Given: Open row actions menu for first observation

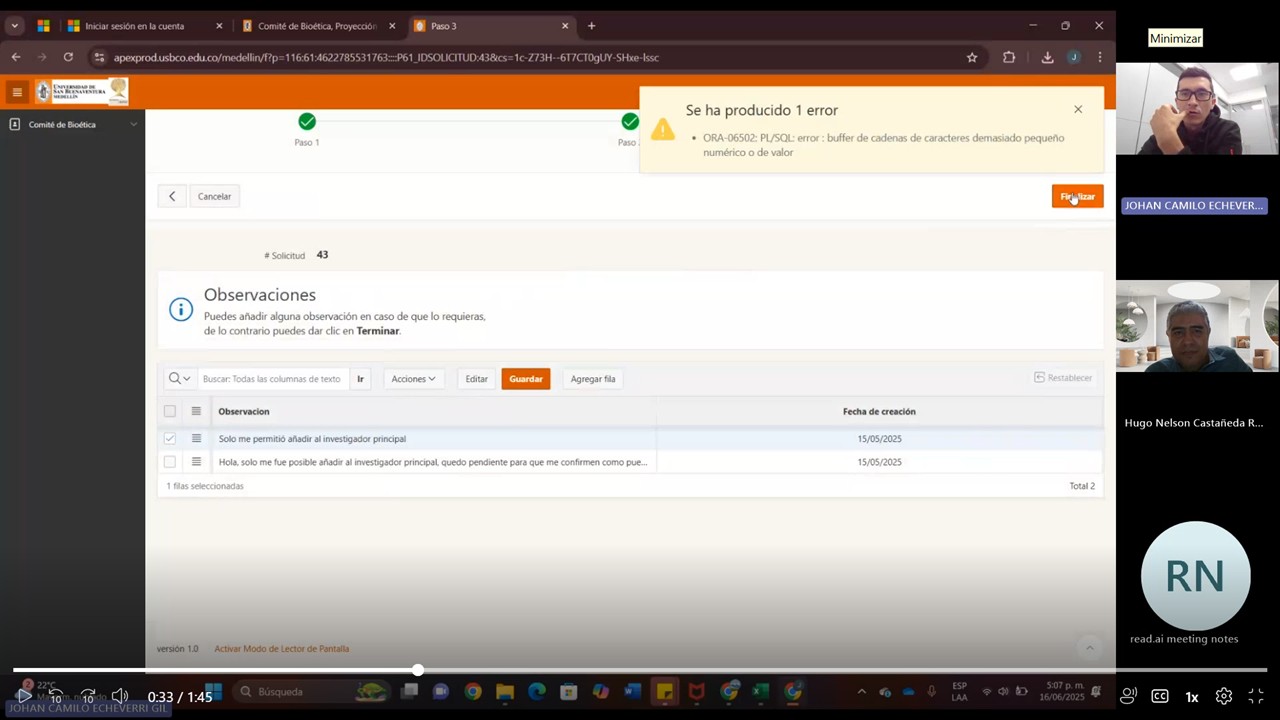Looking at the screenshot, I should click(196, 438).
